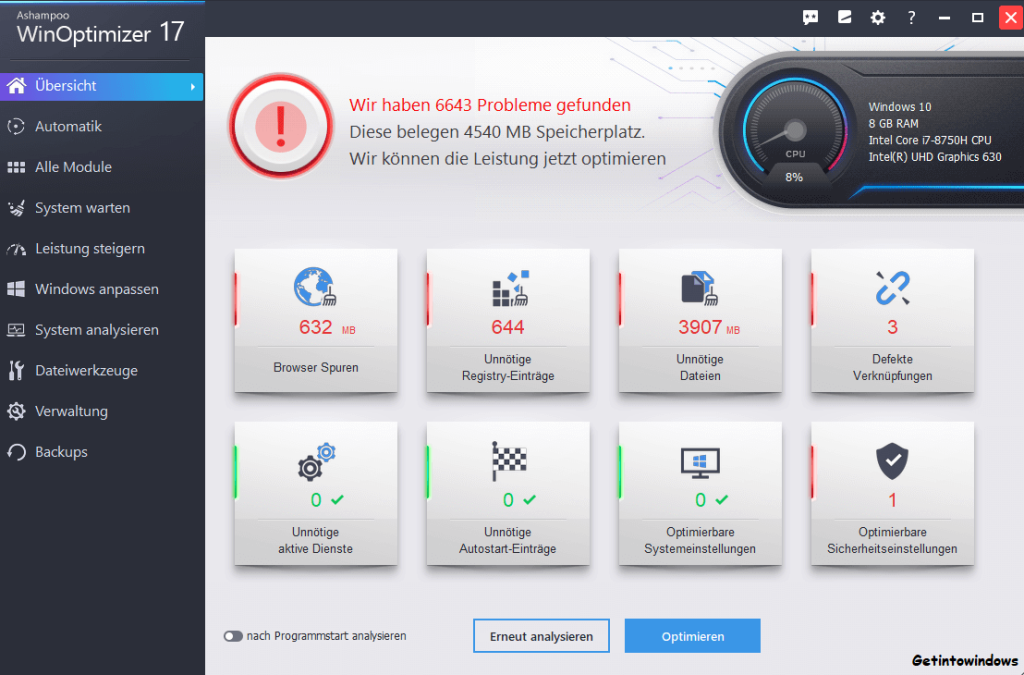The height and width of the screenshot is (675, 1024).
Task: Open Optimierbare Sicherheitseinstellungen tile label
Action: tap(892, 541)
